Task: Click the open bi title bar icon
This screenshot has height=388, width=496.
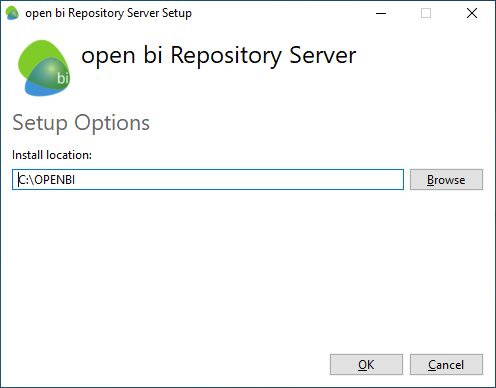Action: click(12, 13)
